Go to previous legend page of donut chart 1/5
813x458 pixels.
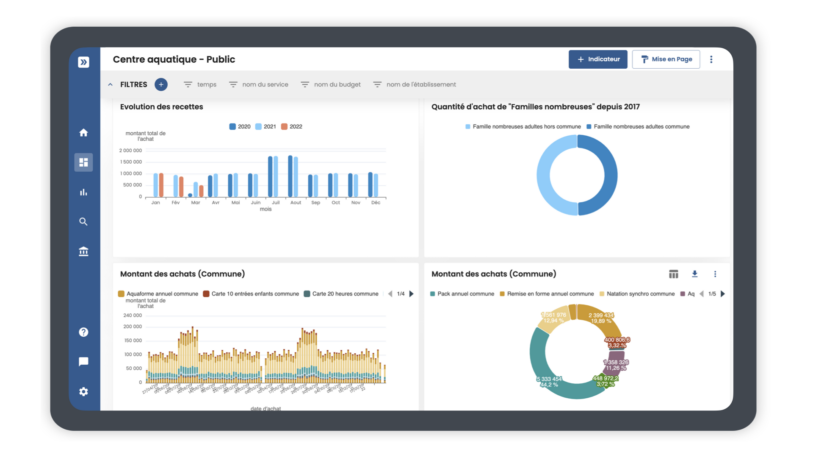tap(702, 294)
